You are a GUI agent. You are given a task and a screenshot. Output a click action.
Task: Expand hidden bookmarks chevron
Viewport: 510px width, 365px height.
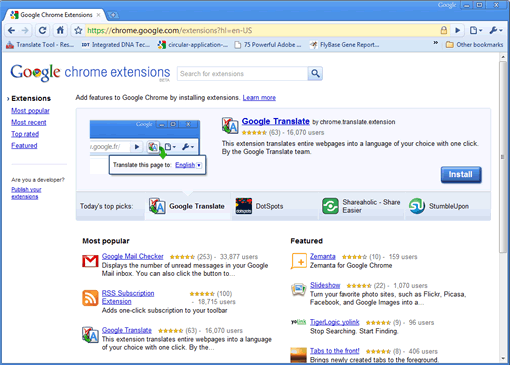click(435, 43)
